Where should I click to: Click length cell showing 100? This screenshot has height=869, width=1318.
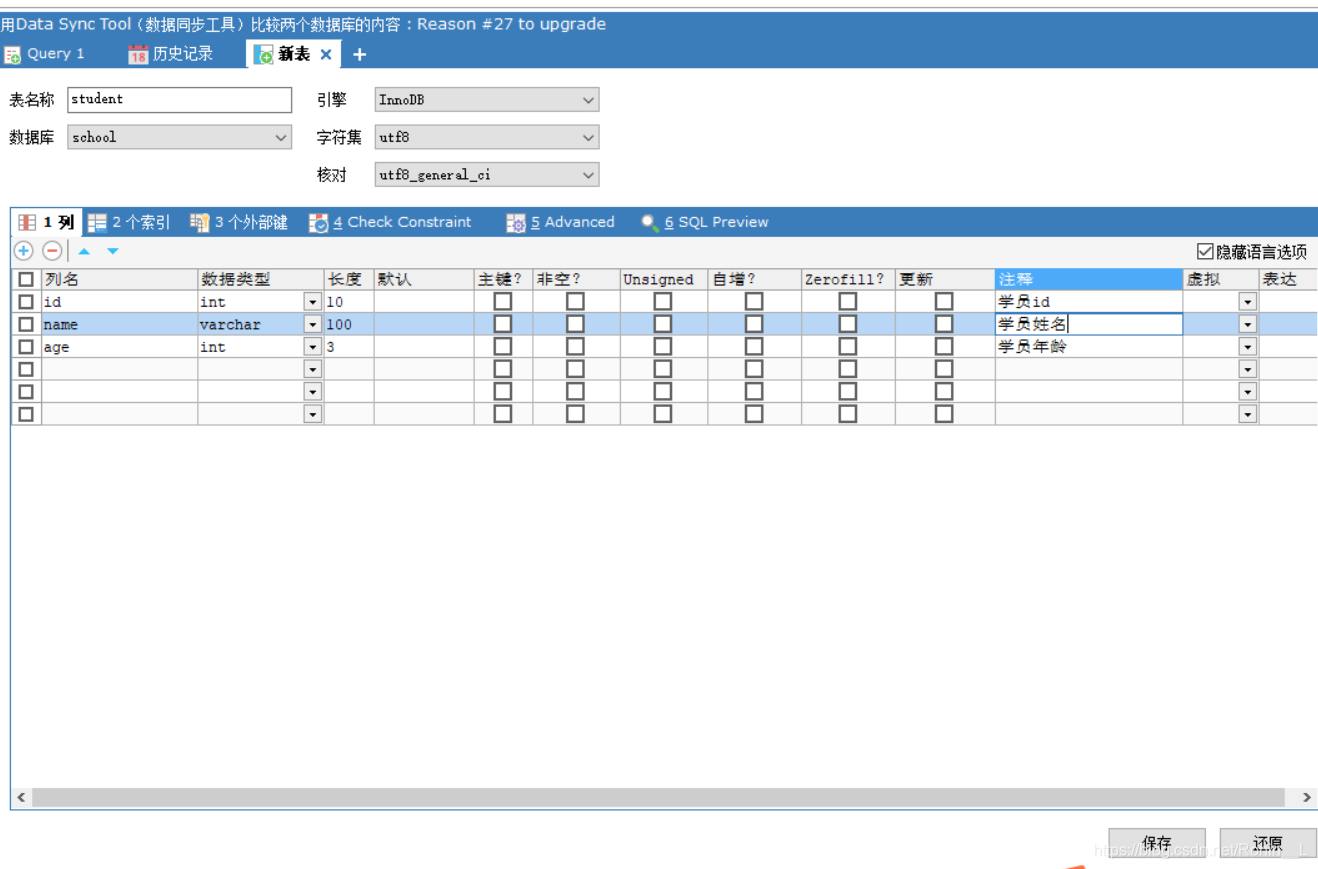point(349,324)
